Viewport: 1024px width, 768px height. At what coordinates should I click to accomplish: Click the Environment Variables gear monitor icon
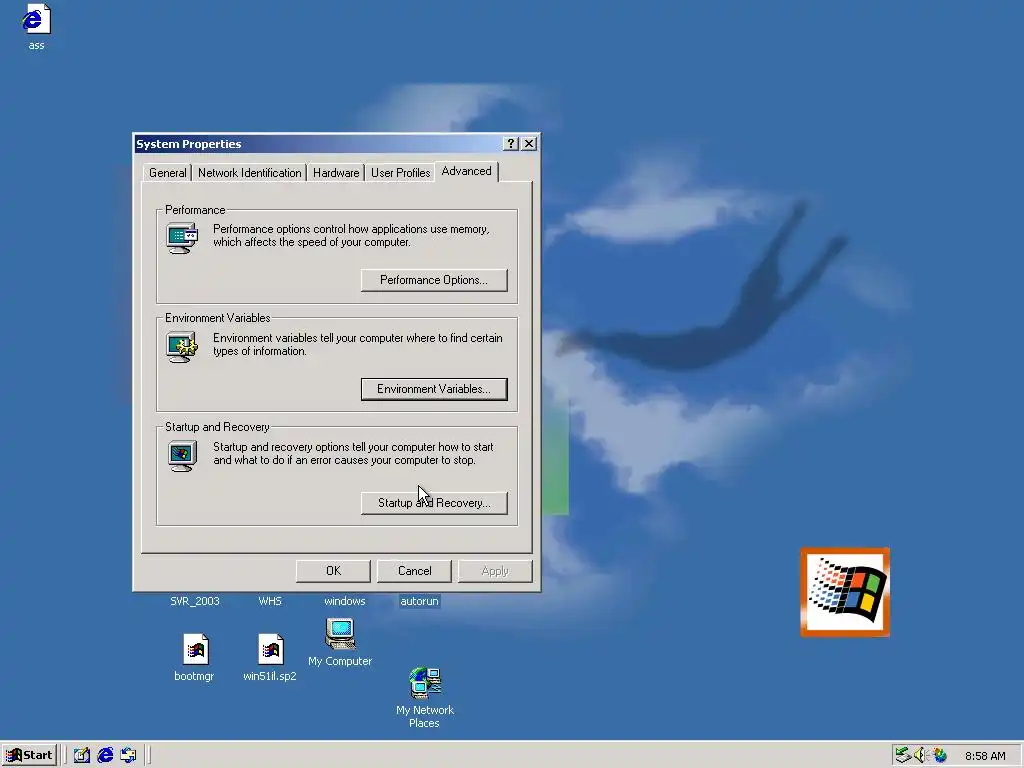pyautogui.click(x=182, y=347)
